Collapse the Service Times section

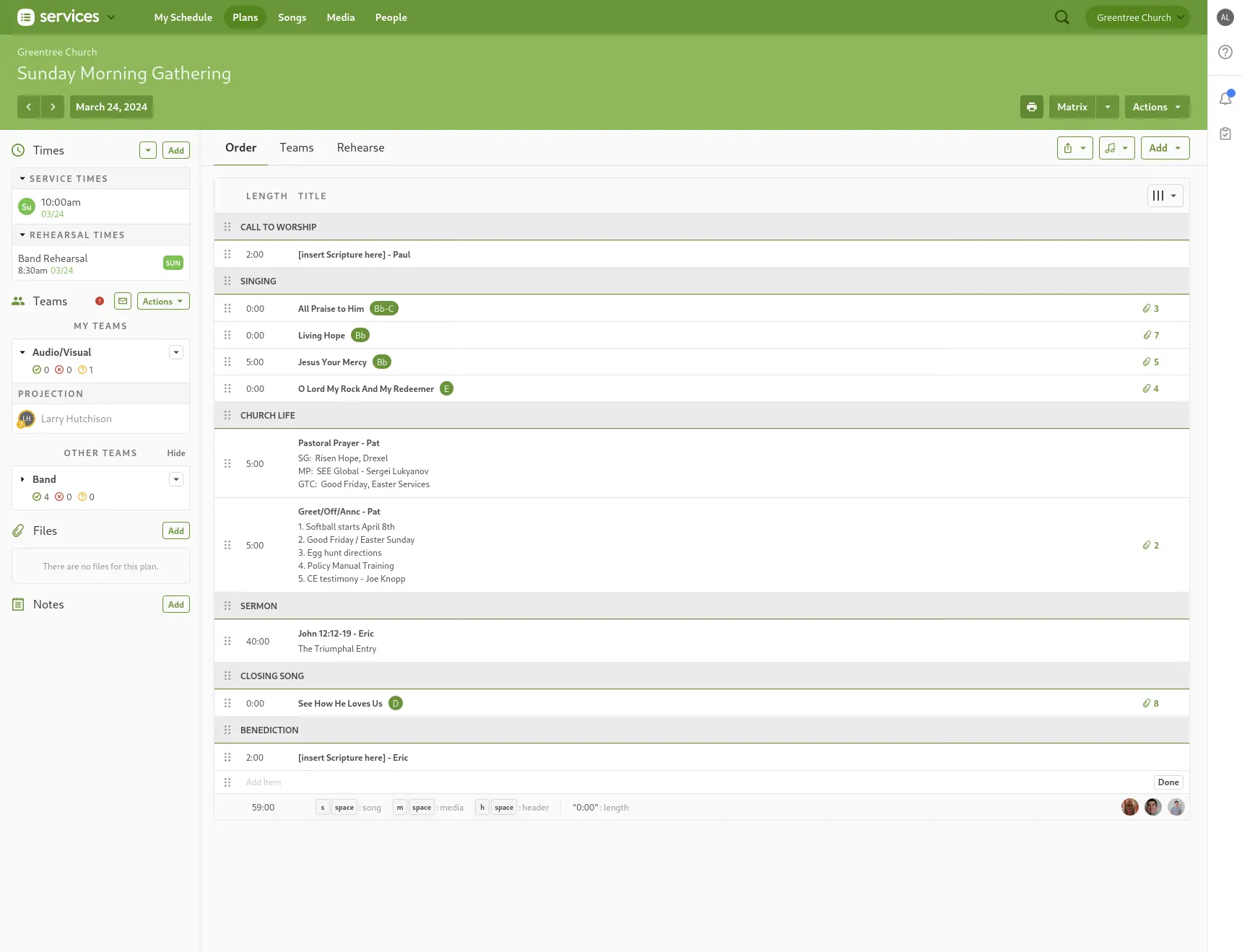pyautogui.click(x=22, y=179)
